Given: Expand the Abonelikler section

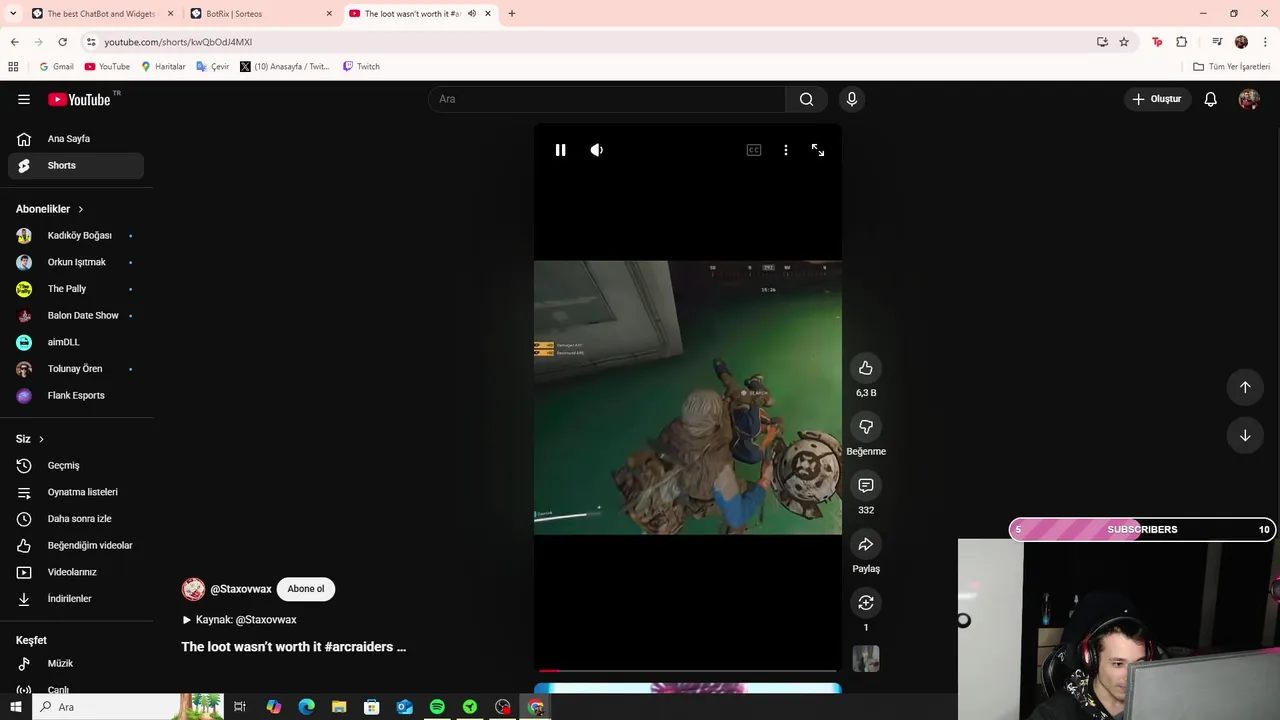Looking at the screenshot, I should (x=50, y=209).
